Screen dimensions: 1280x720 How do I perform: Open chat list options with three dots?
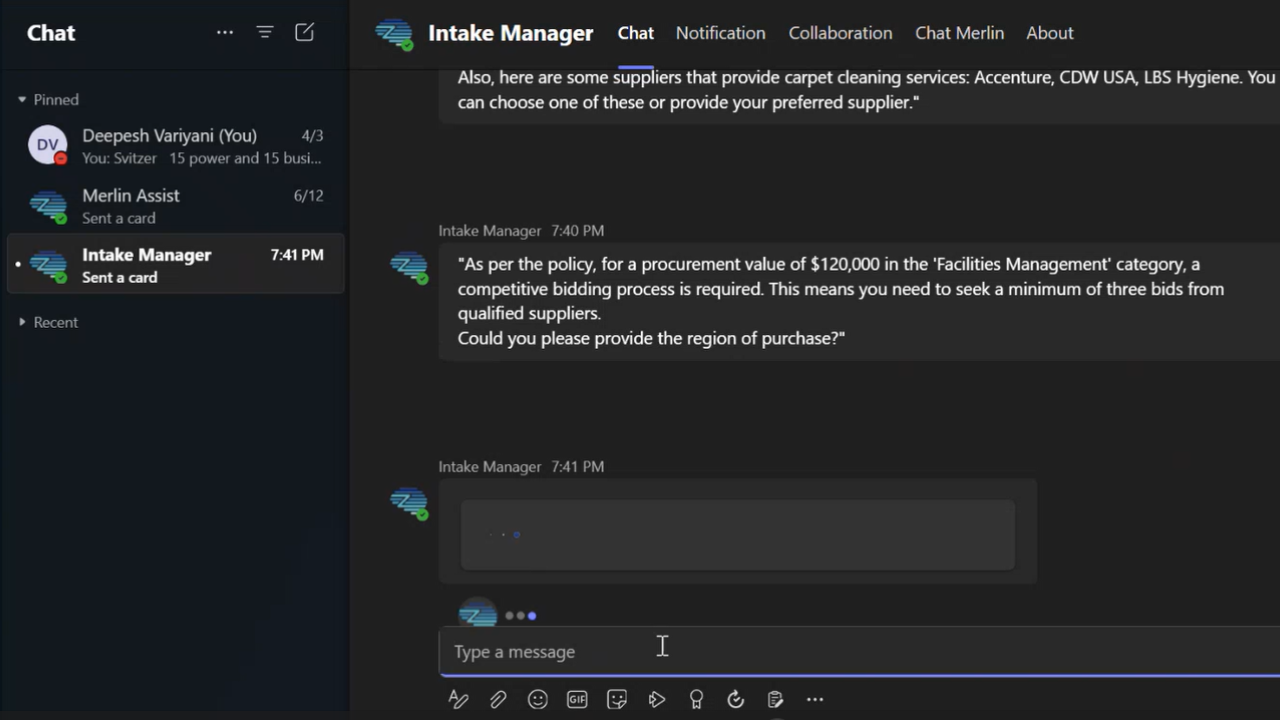224,32
